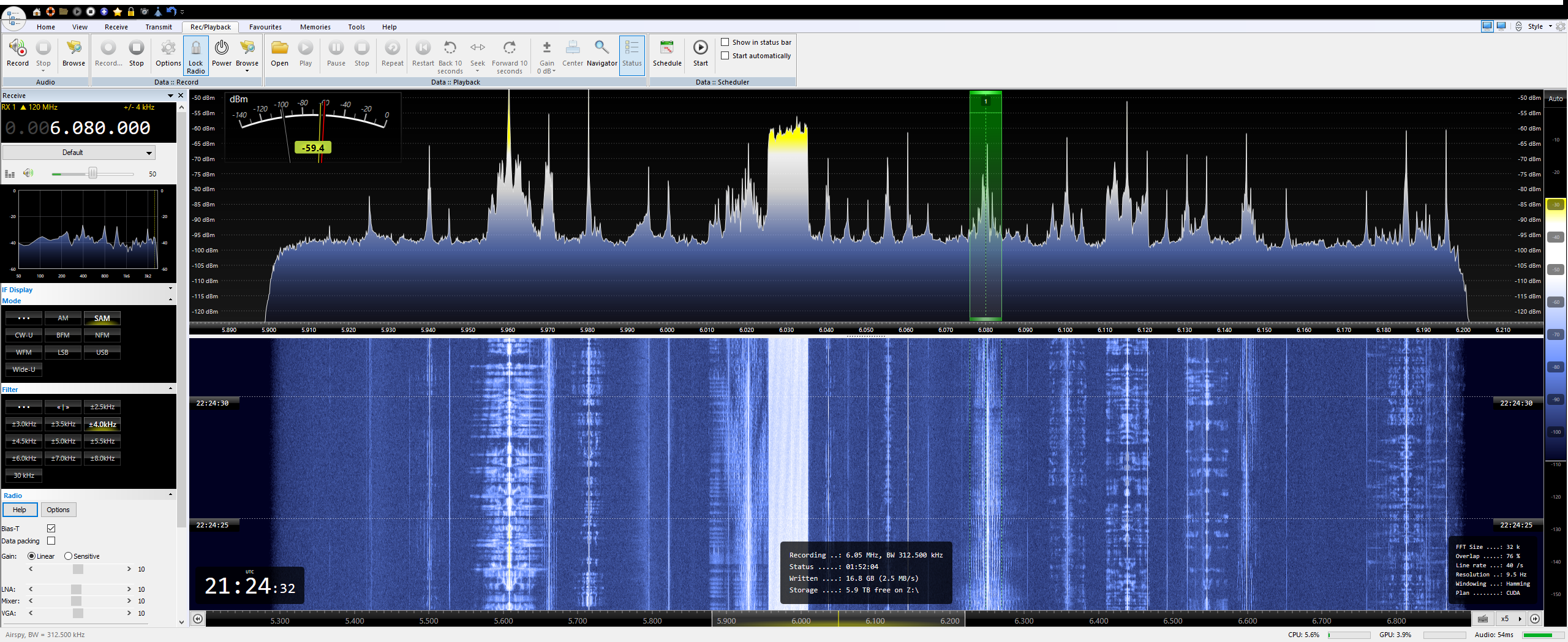Open the Receive ribbon tab
The image size is (1568, 642).
coord(116,27)
